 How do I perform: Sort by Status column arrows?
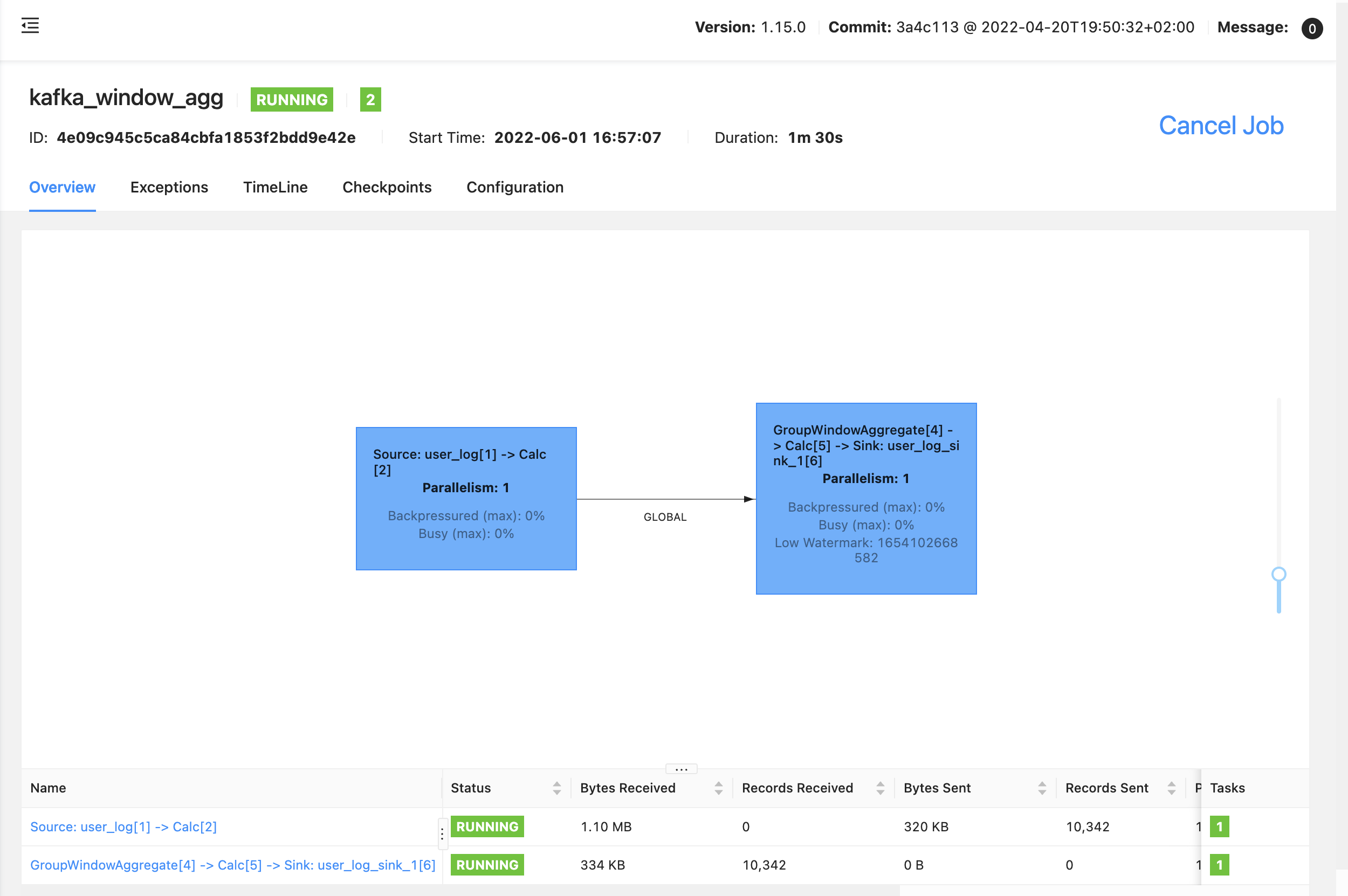(556, 788)
